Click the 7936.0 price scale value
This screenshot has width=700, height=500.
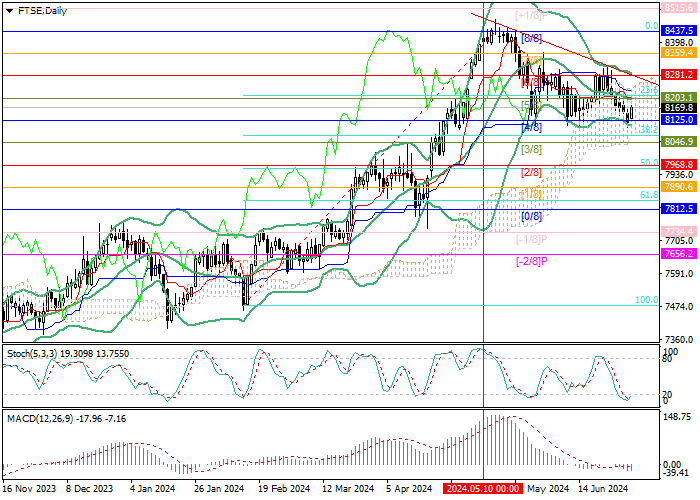coord(679,175)
